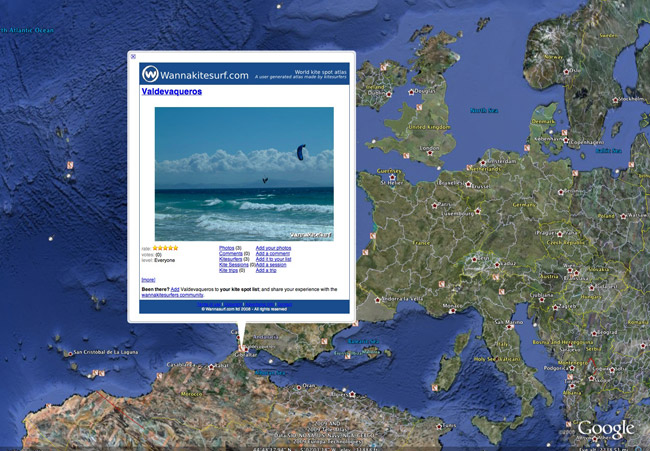
Task: Click the Google logo watermark
Action: point(605,429)
